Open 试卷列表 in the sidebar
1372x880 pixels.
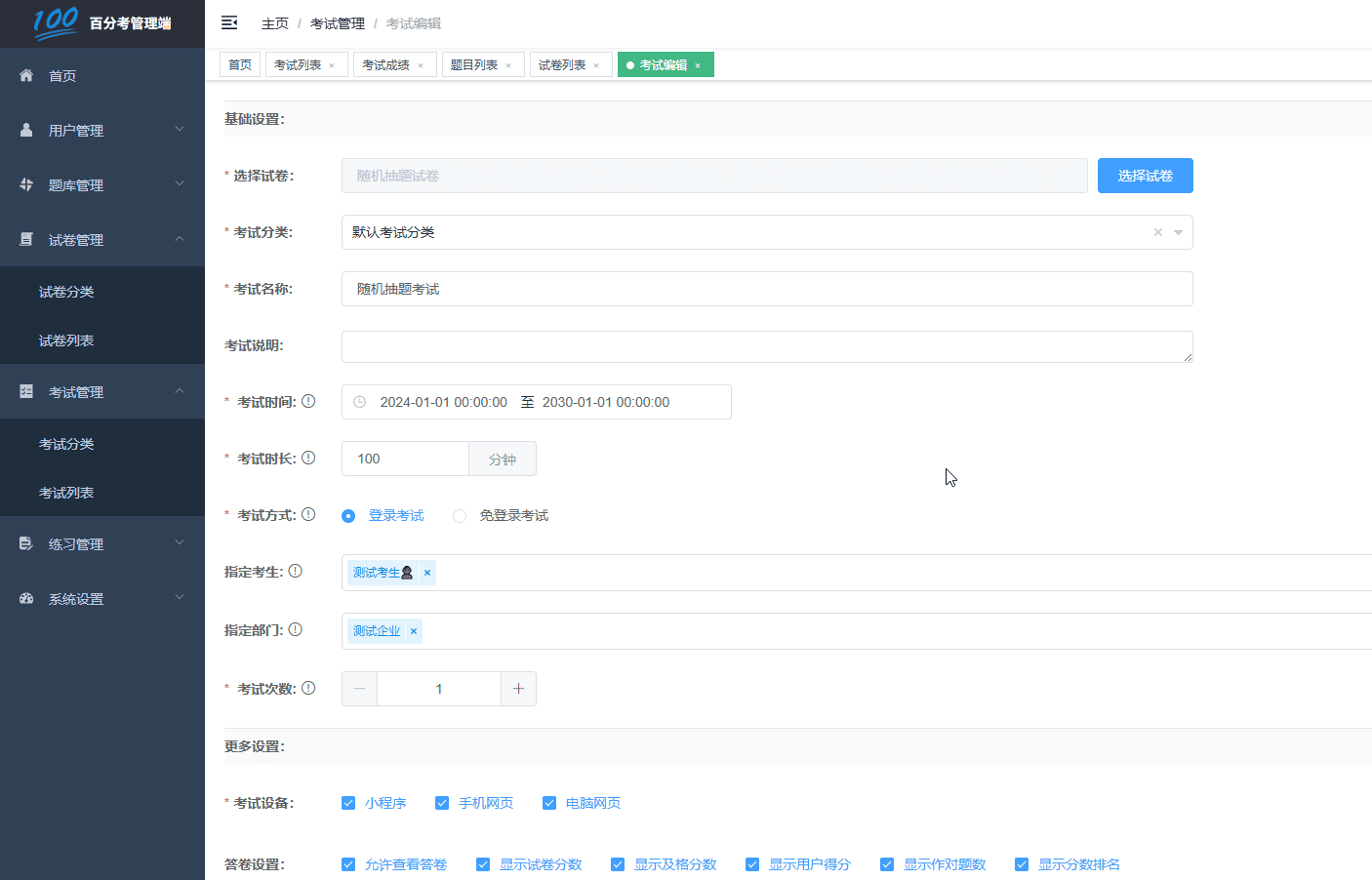click(66, 340)
